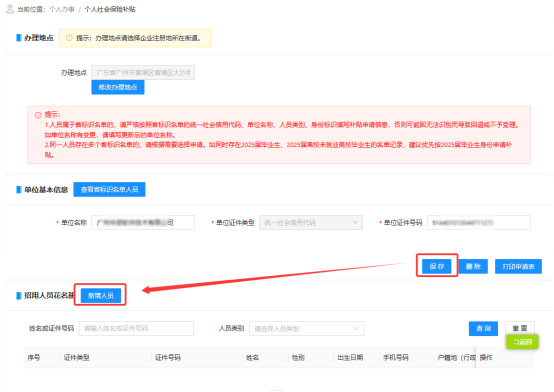Click 个人社会保险补贴 breadcrumb text
This screenshot has width=554, height=392.
(x=110, y=9)
